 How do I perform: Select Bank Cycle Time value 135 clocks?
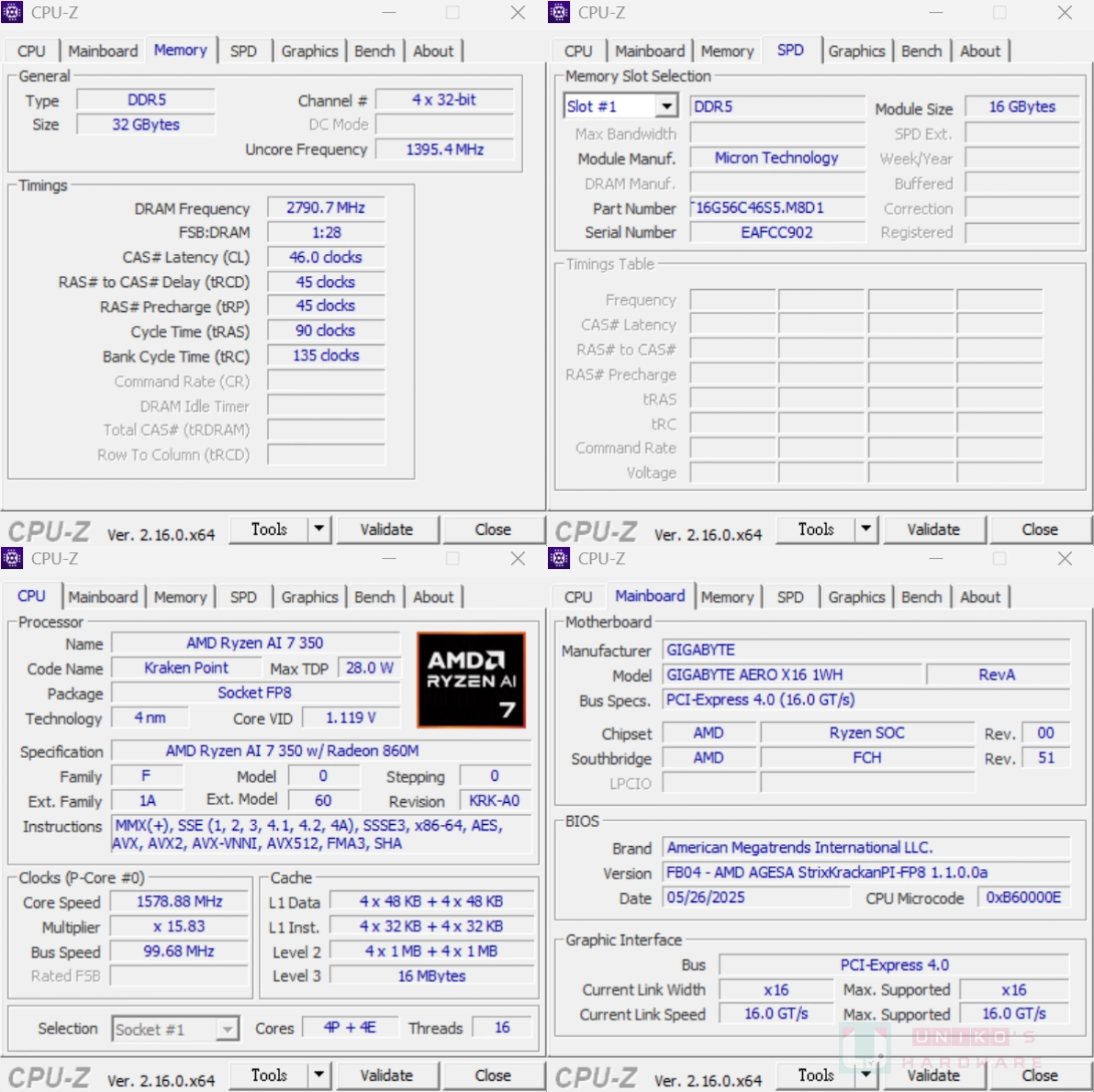coord(326,356)
